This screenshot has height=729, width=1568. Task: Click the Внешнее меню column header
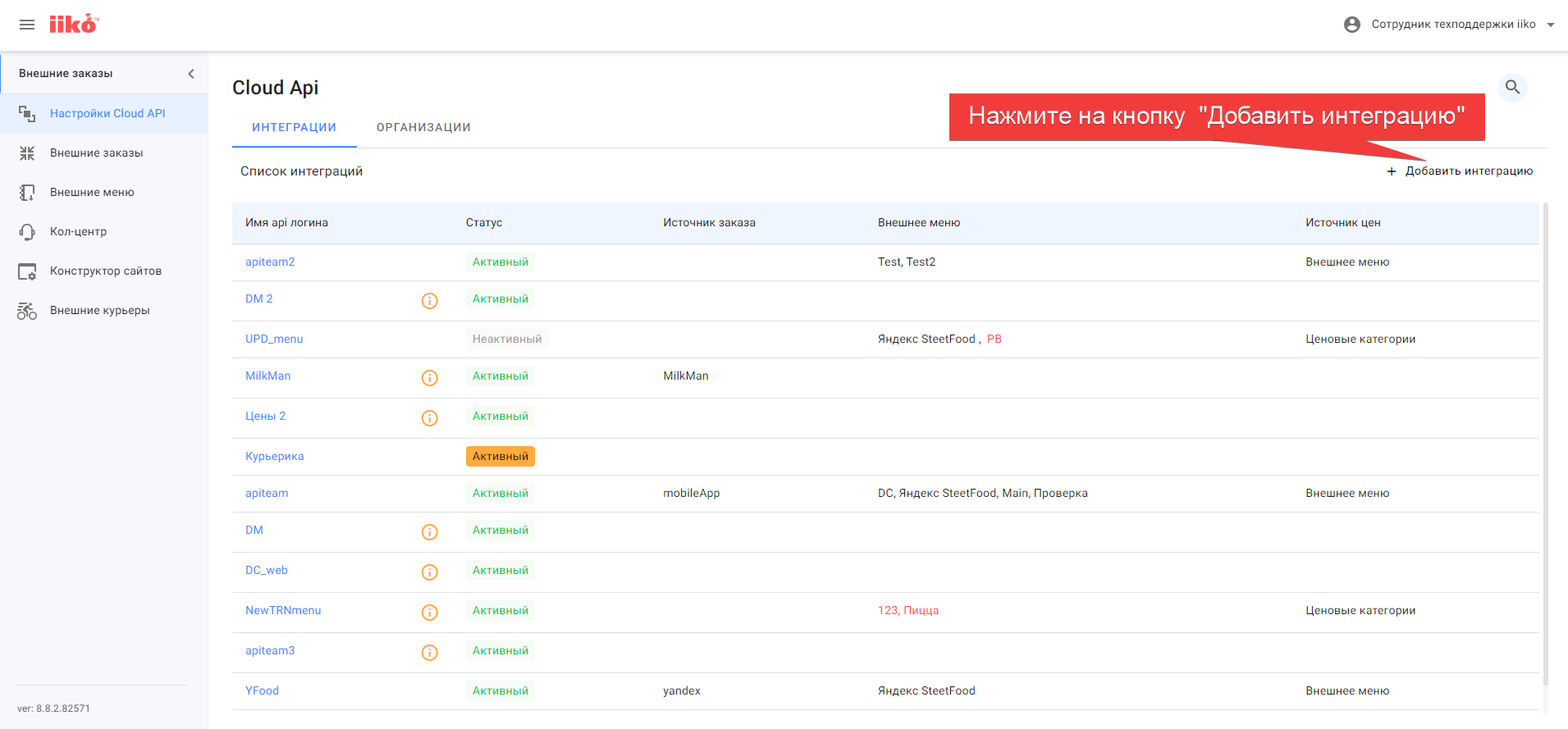pos(919,222)
